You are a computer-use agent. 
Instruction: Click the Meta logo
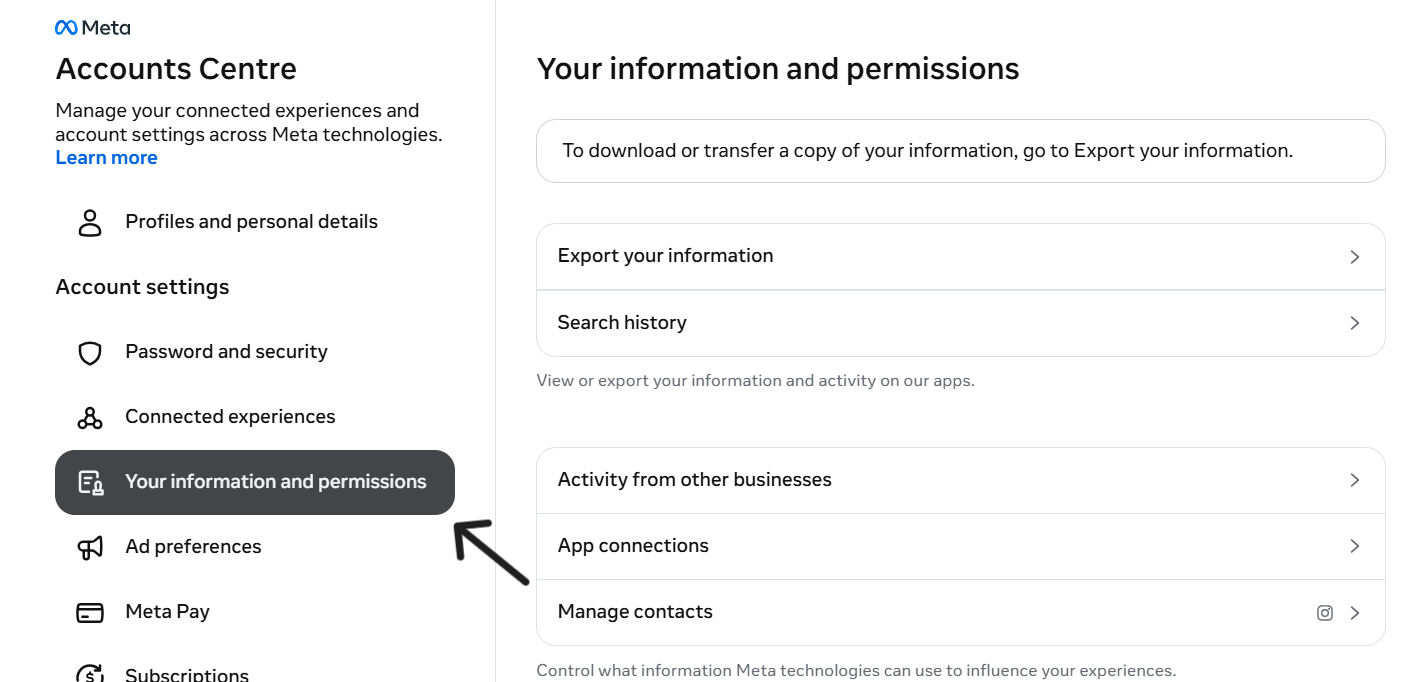click(93, 28)
